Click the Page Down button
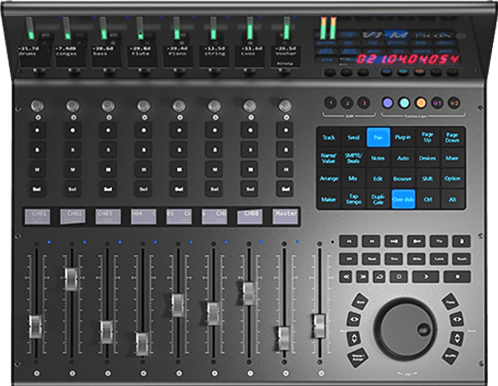The height and width of the screenshot is (386, 498). tap(452, 137)
